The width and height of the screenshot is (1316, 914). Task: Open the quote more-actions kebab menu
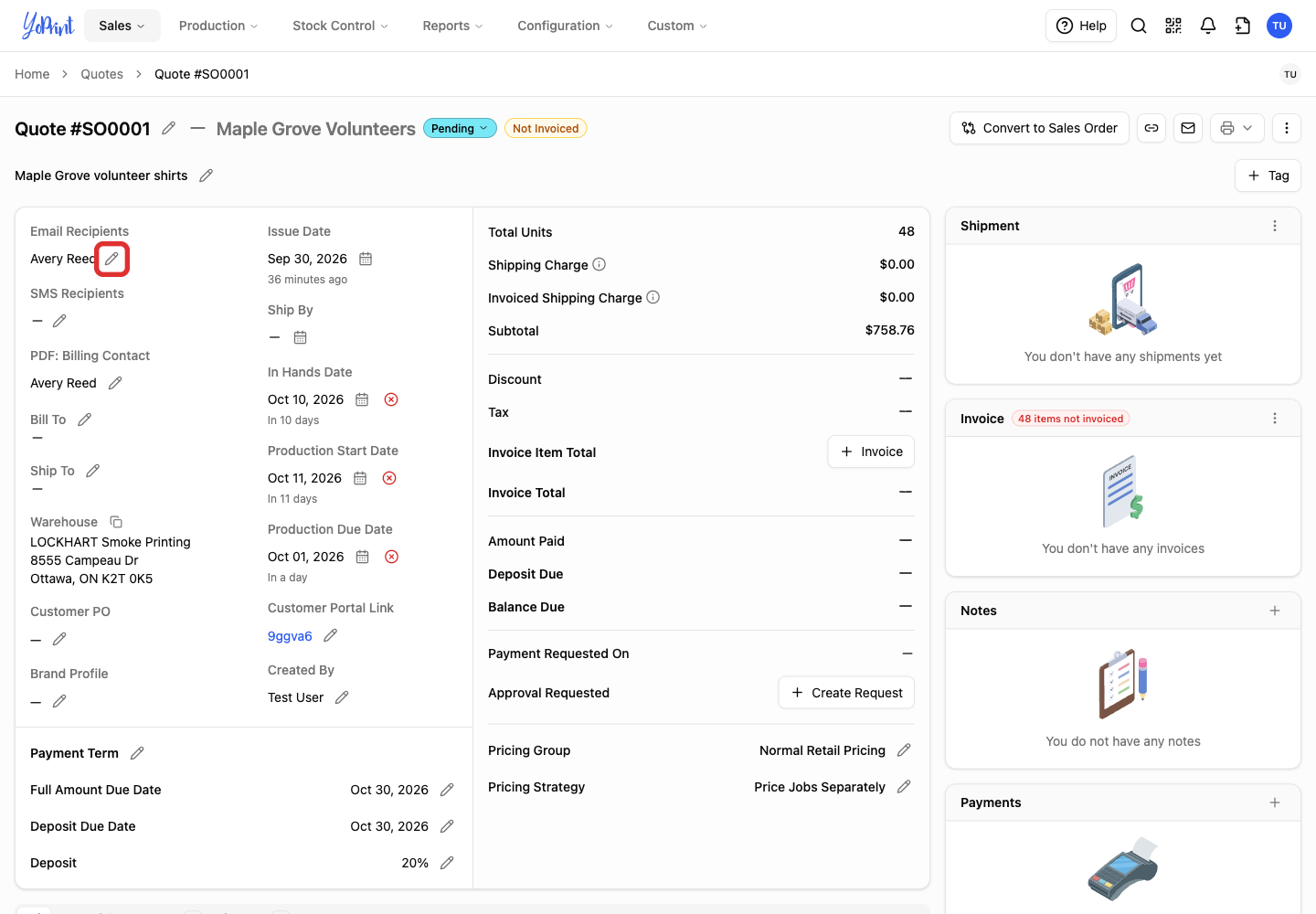[x=1287, y=128]
